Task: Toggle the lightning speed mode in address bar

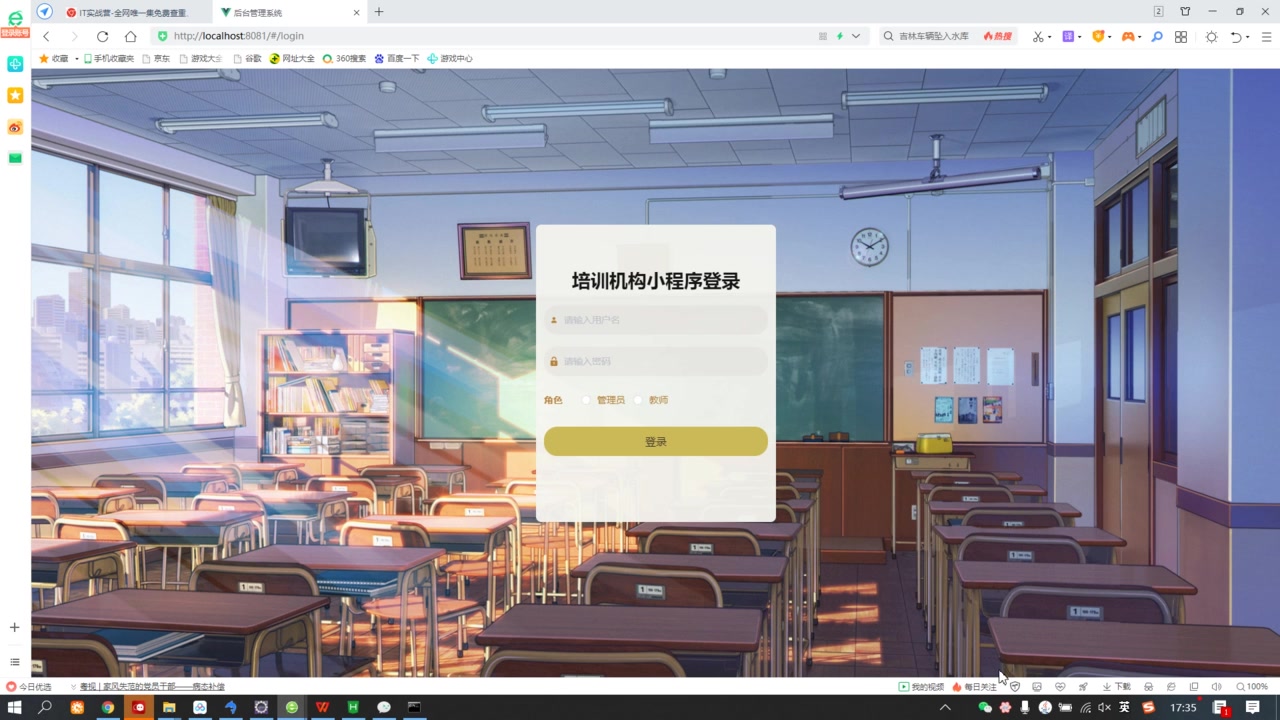Action: 840,36
